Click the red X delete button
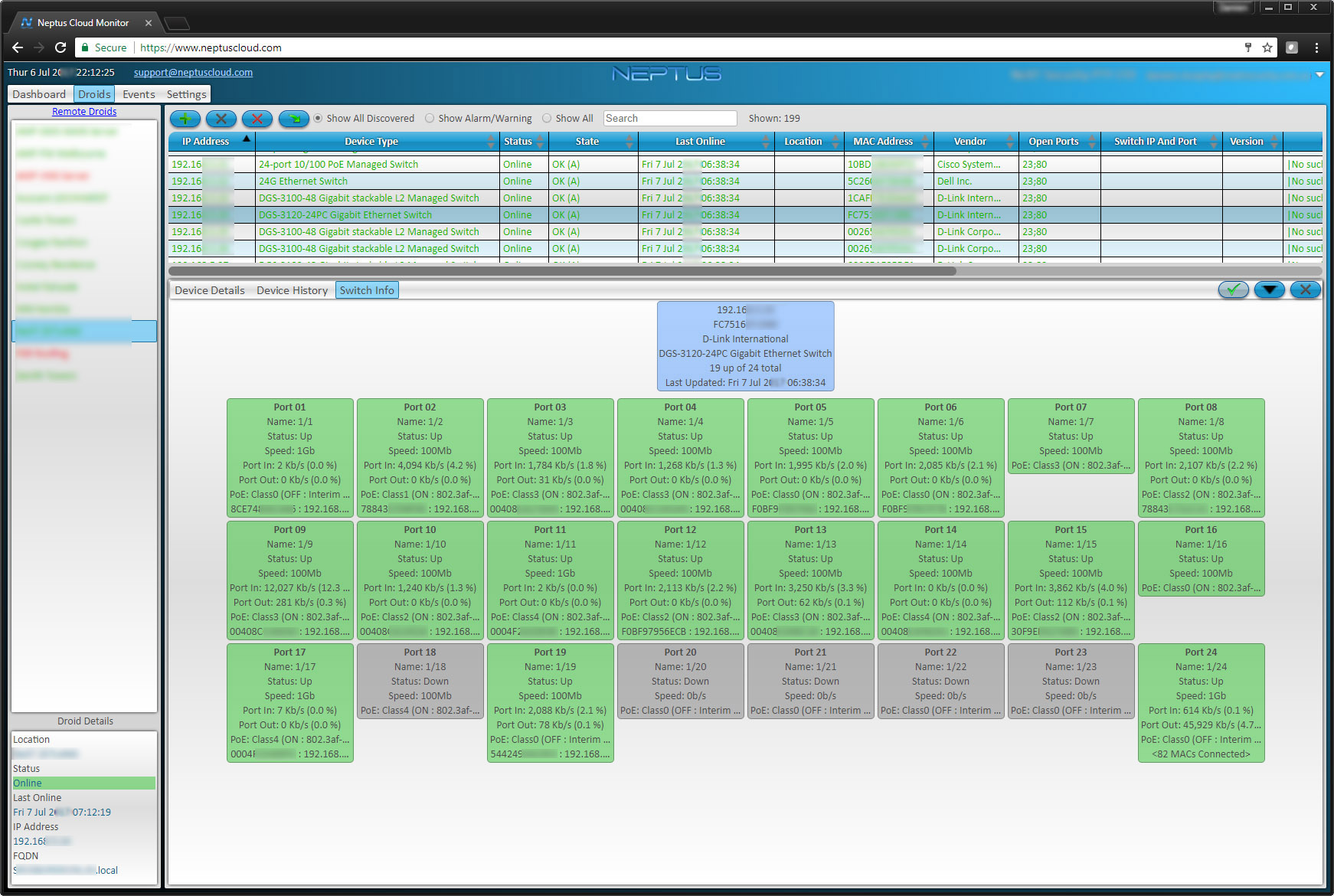 [x=257, y=119]
